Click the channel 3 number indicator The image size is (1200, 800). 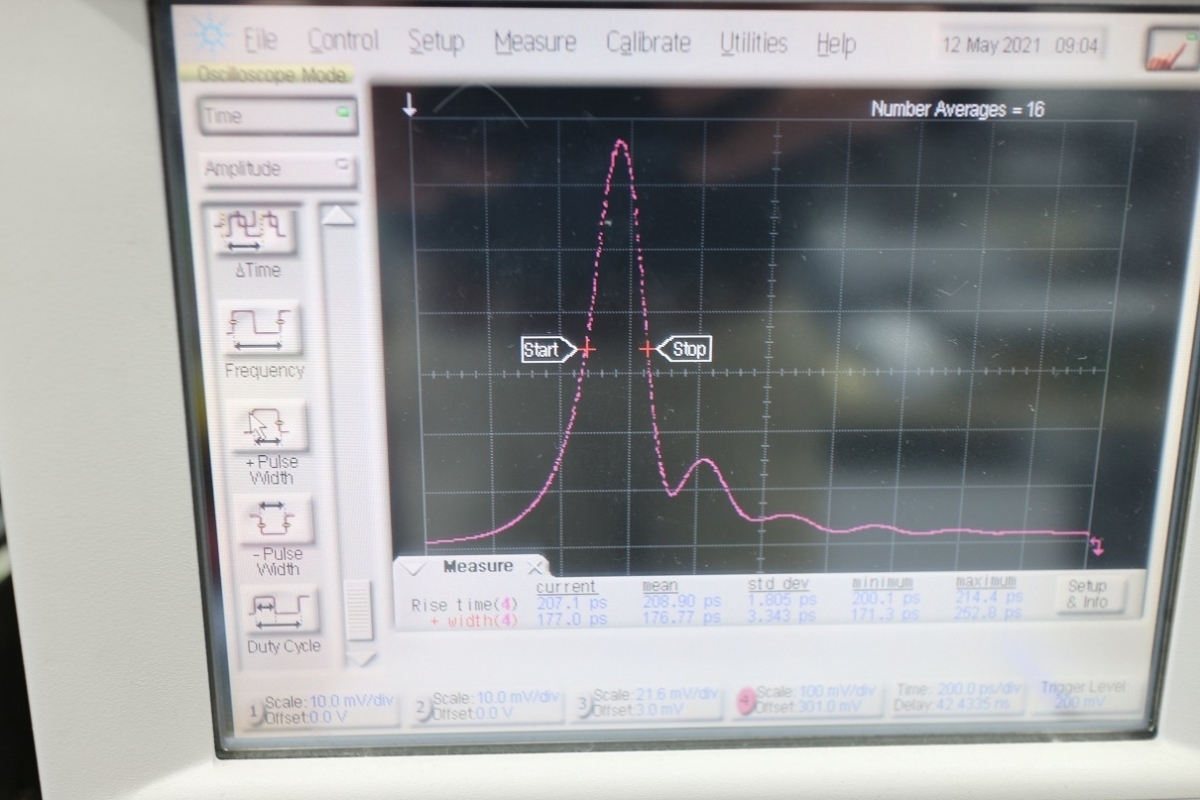point(585,704)
